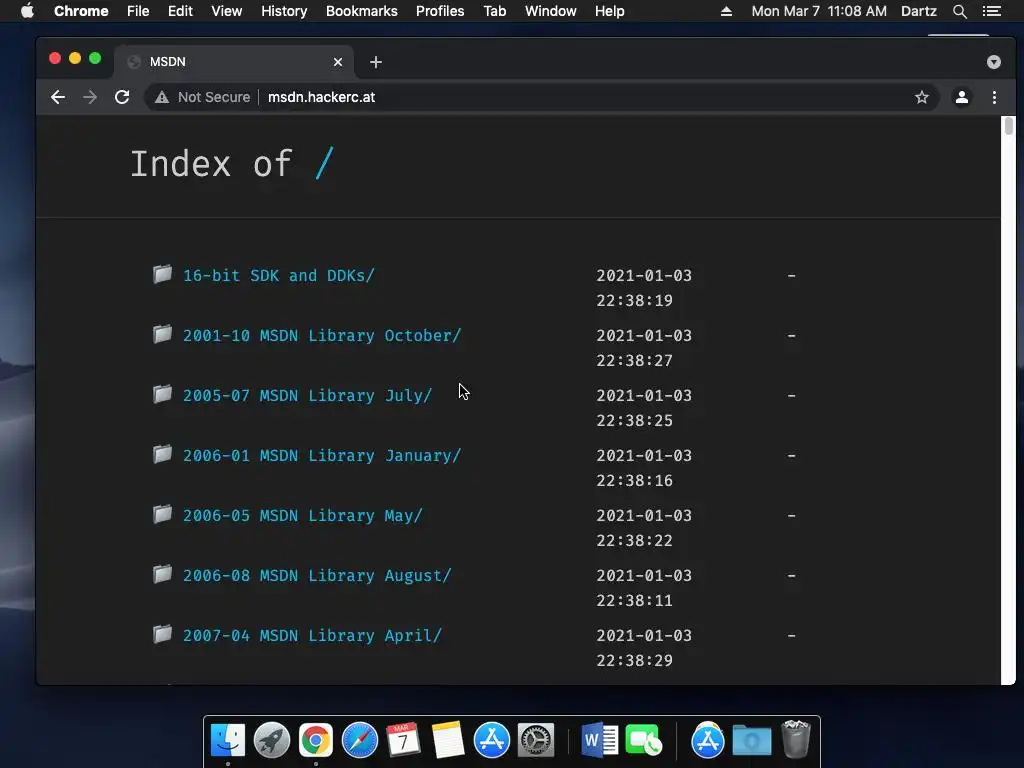
Task: Open the Profiles menu
Action: coord(440,11)
